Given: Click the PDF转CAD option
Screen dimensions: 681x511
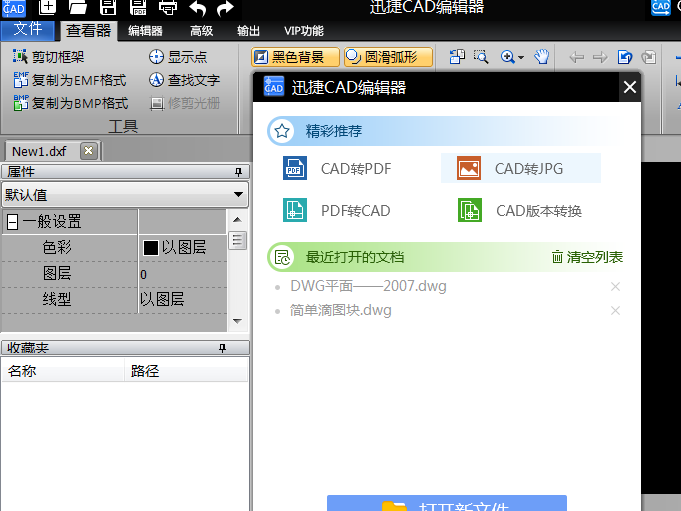Looking at the screenshot, I should [x=337, y=211].
